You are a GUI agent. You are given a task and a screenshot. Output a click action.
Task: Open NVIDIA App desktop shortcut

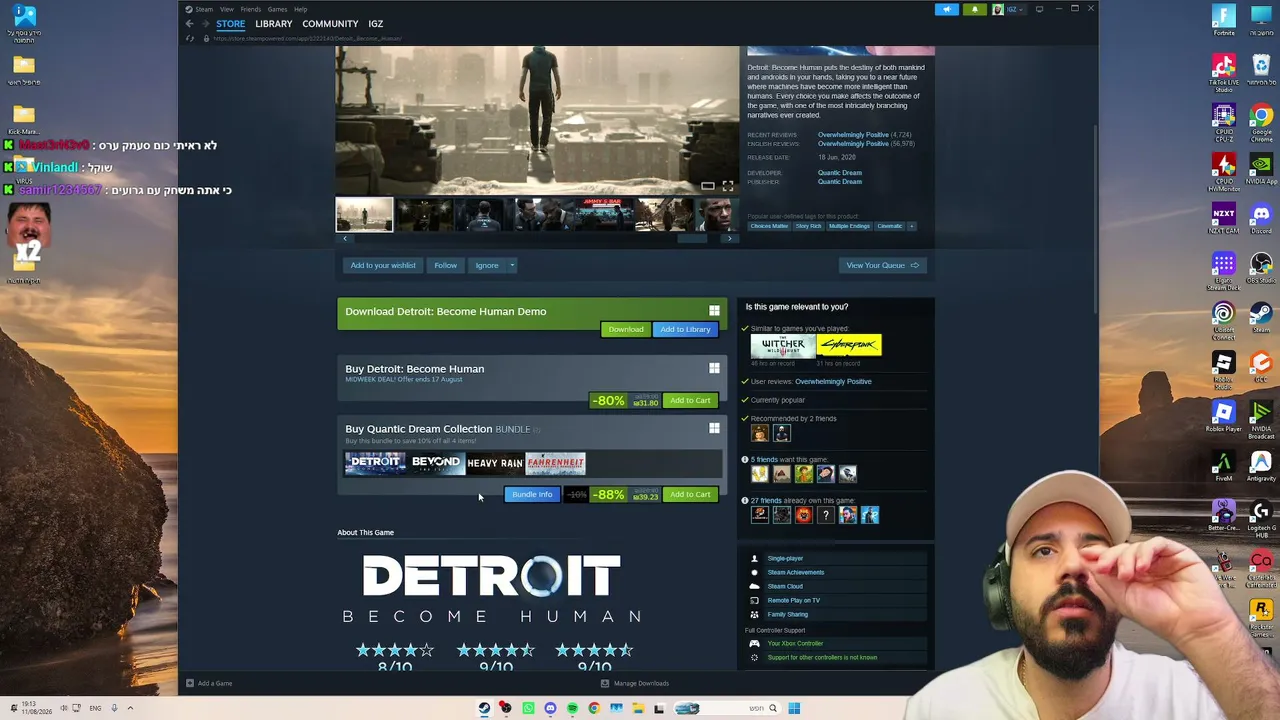click(1261, 170)
